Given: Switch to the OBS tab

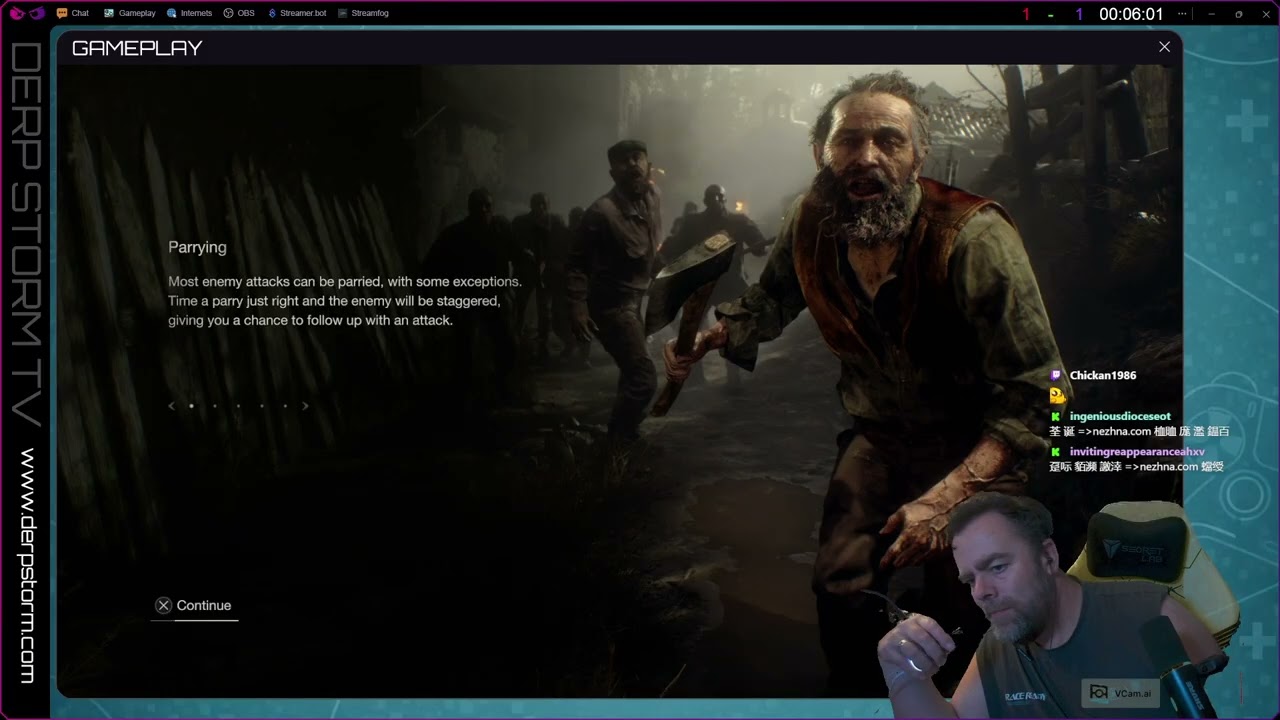Looking at the screenshot, I should (239, 13).
